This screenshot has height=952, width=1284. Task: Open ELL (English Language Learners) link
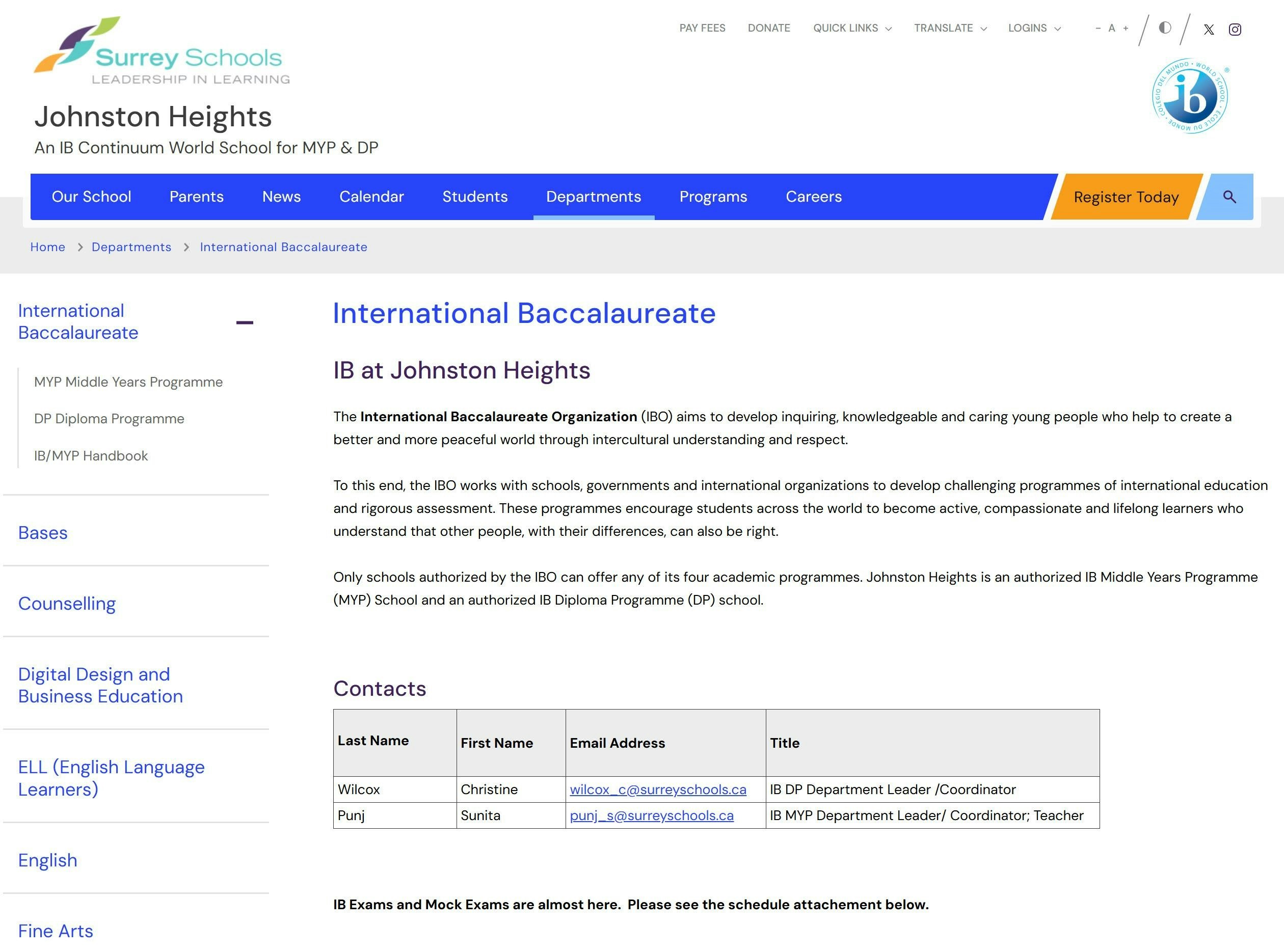point(111,778)
